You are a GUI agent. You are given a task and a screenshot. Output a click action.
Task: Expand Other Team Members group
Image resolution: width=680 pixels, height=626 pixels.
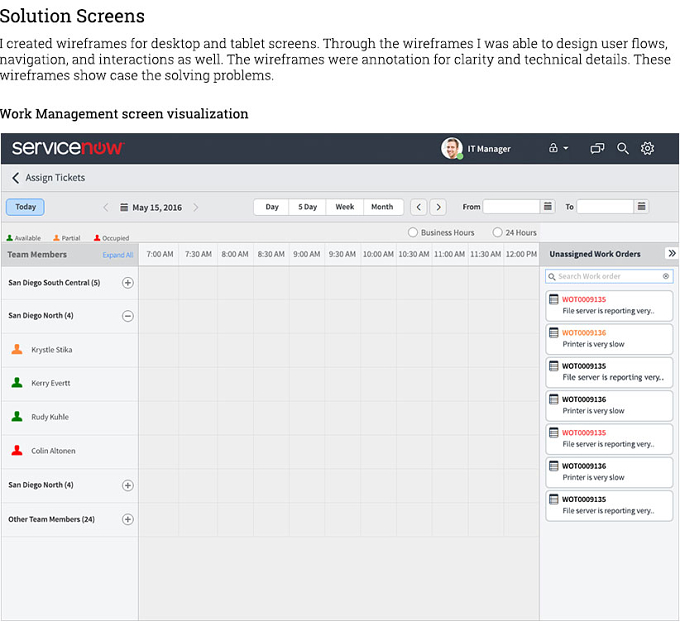pos(128,519)
